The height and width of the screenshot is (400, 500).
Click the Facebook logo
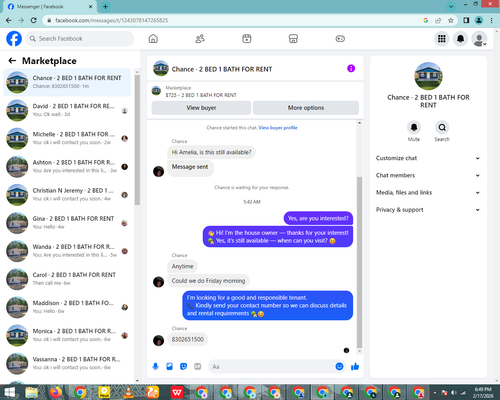(x=14, y=39)
